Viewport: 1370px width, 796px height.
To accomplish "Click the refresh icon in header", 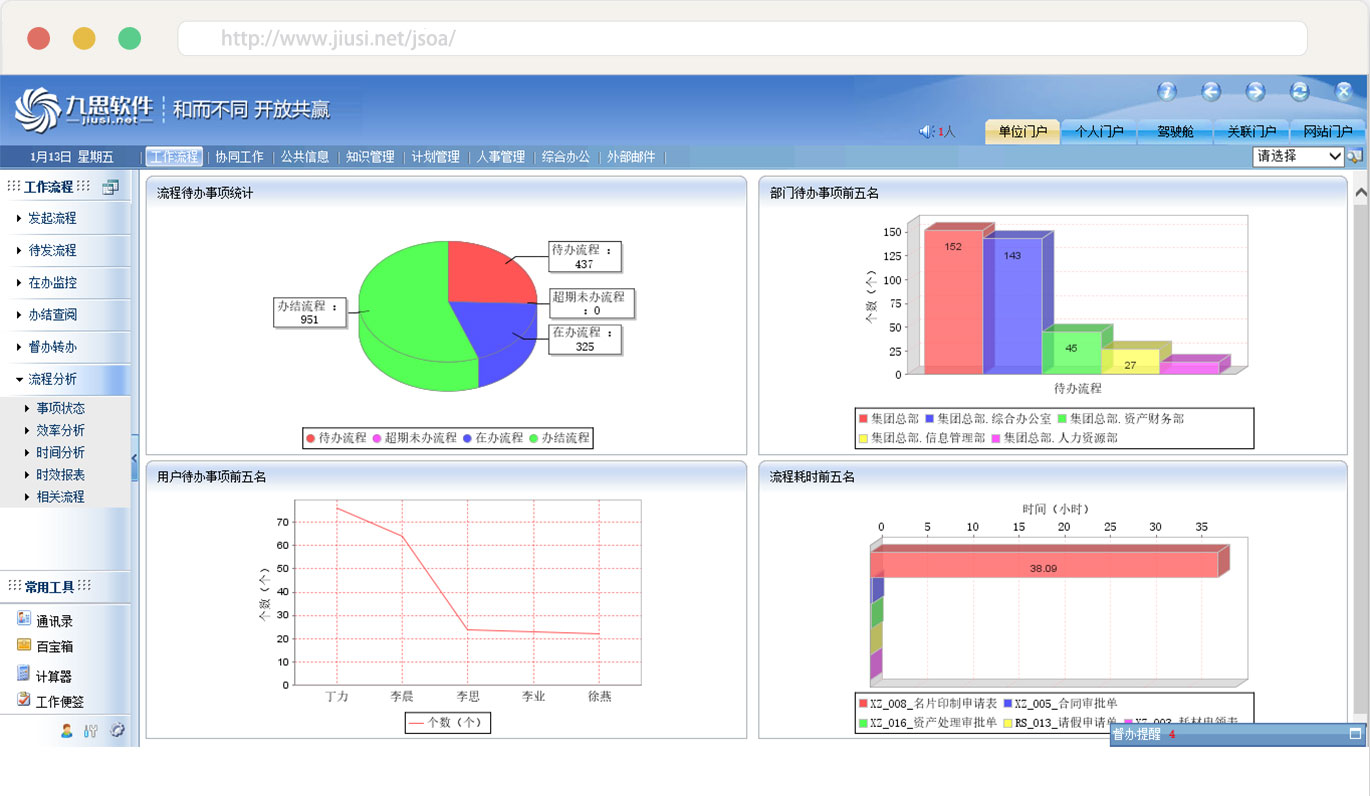I will (x=1299, y=92).
